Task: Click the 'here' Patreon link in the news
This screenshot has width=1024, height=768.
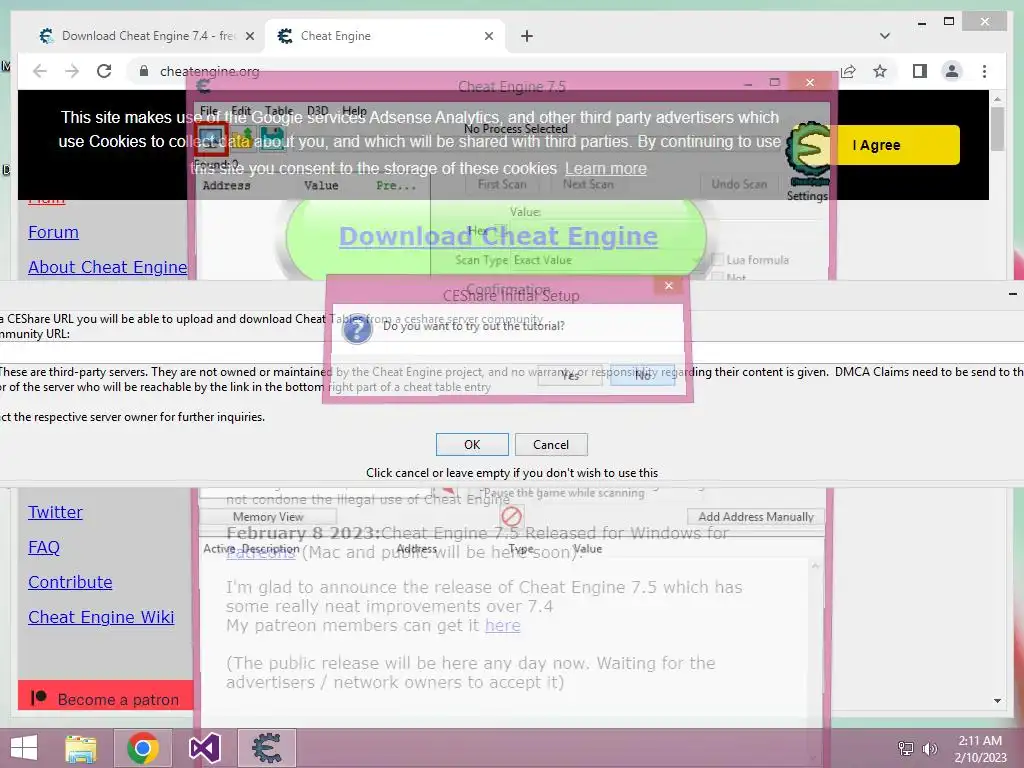Action: coord(502,626)
